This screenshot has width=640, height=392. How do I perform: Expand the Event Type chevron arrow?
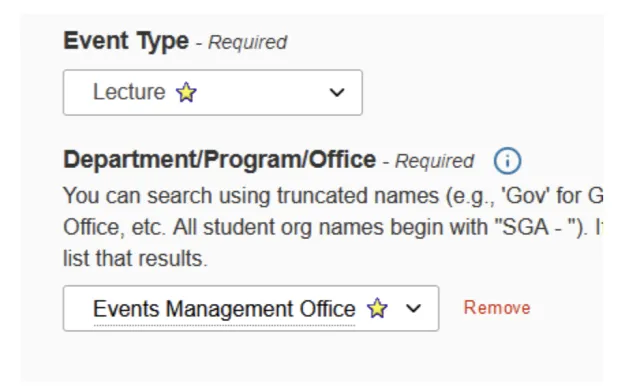[337, 92]
